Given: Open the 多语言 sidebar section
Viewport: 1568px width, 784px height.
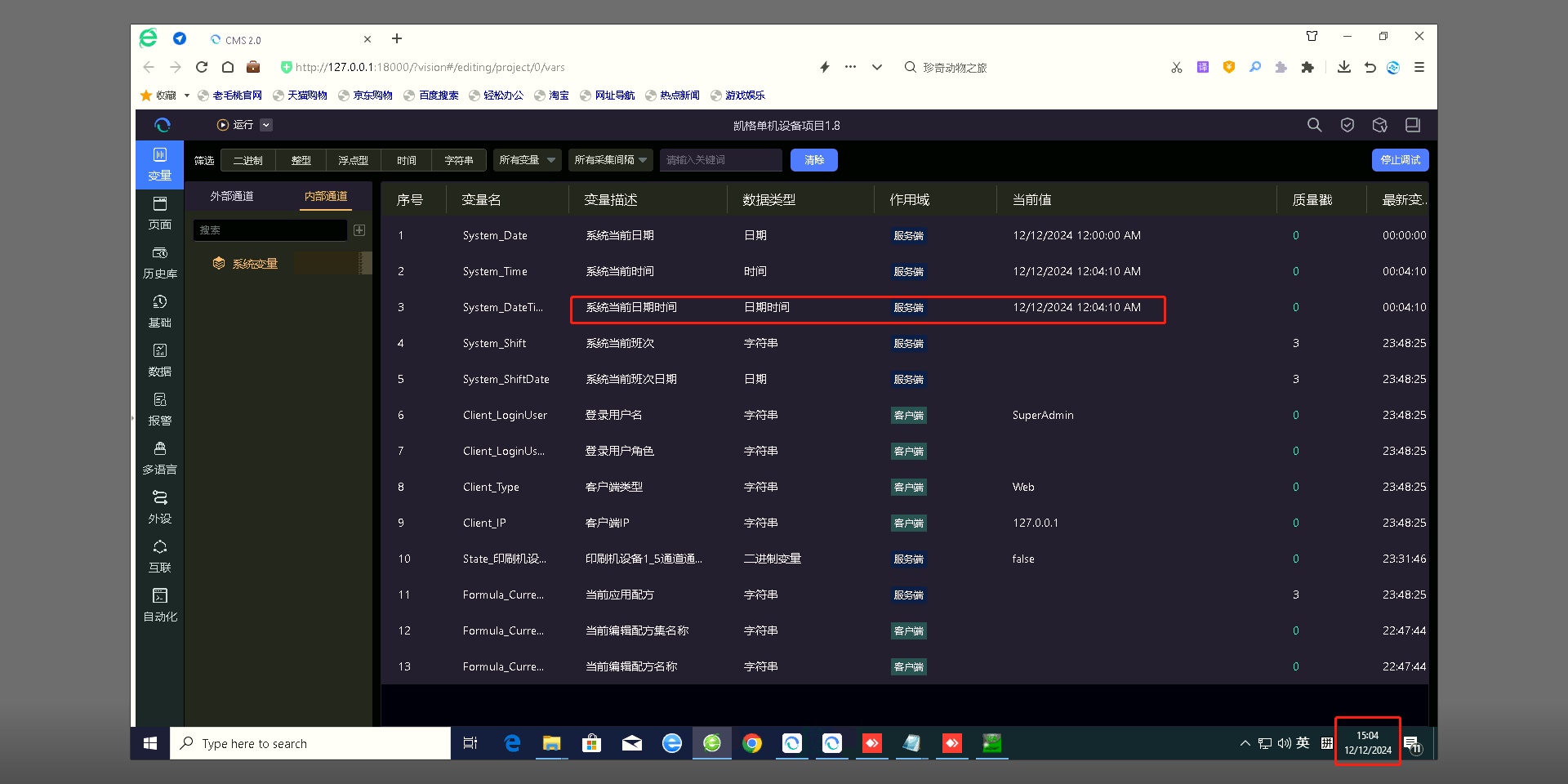Looking at the screenshot, I should click(x=160, y=458).
